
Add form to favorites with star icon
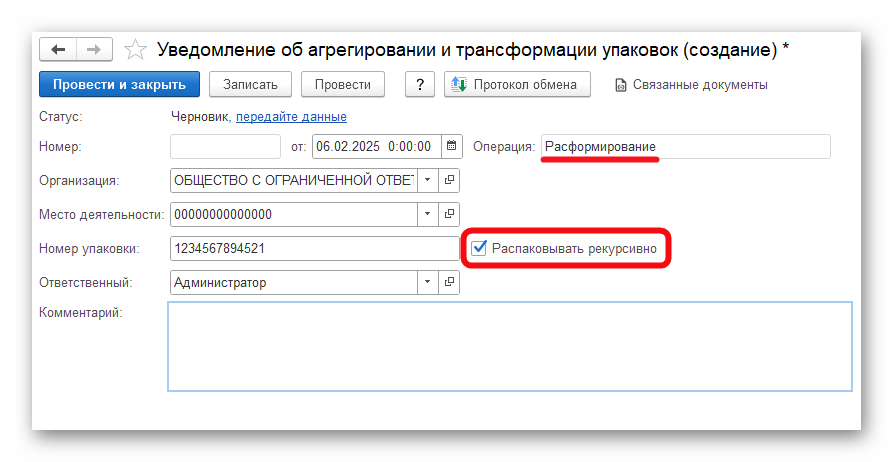[x=135, y=50]
